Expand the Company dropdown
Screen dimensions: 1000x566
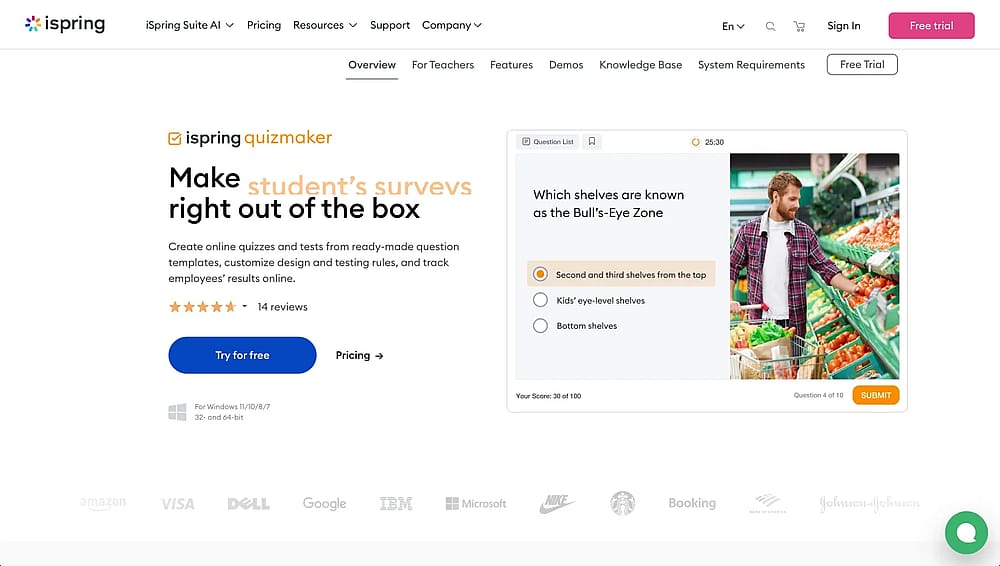click(452, 25)
